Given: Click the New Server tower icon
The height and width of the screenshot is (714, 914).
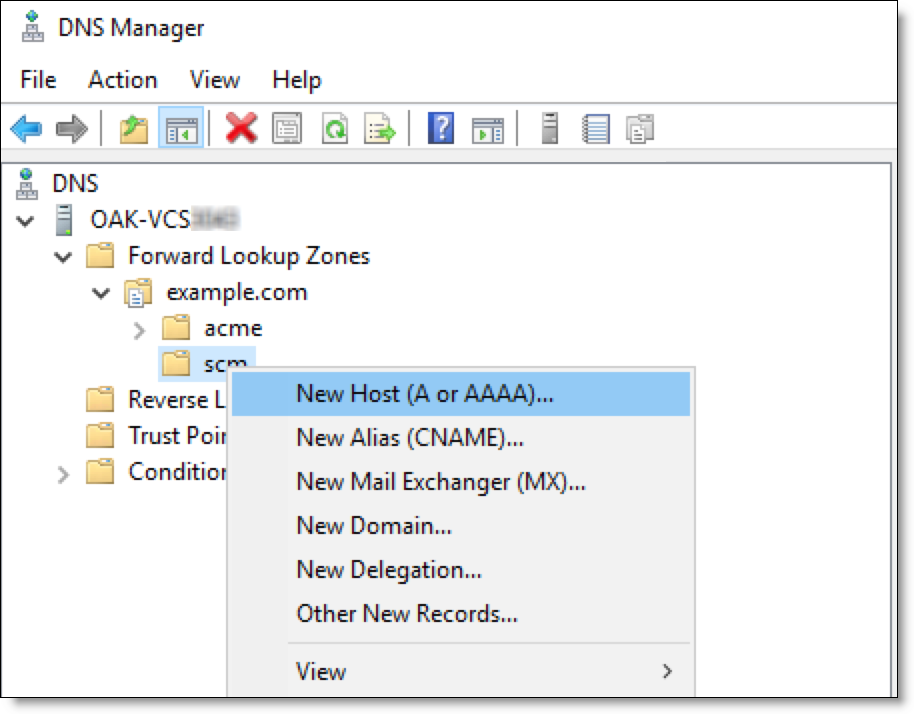Looking at the screenshot, I should [550, 128].
